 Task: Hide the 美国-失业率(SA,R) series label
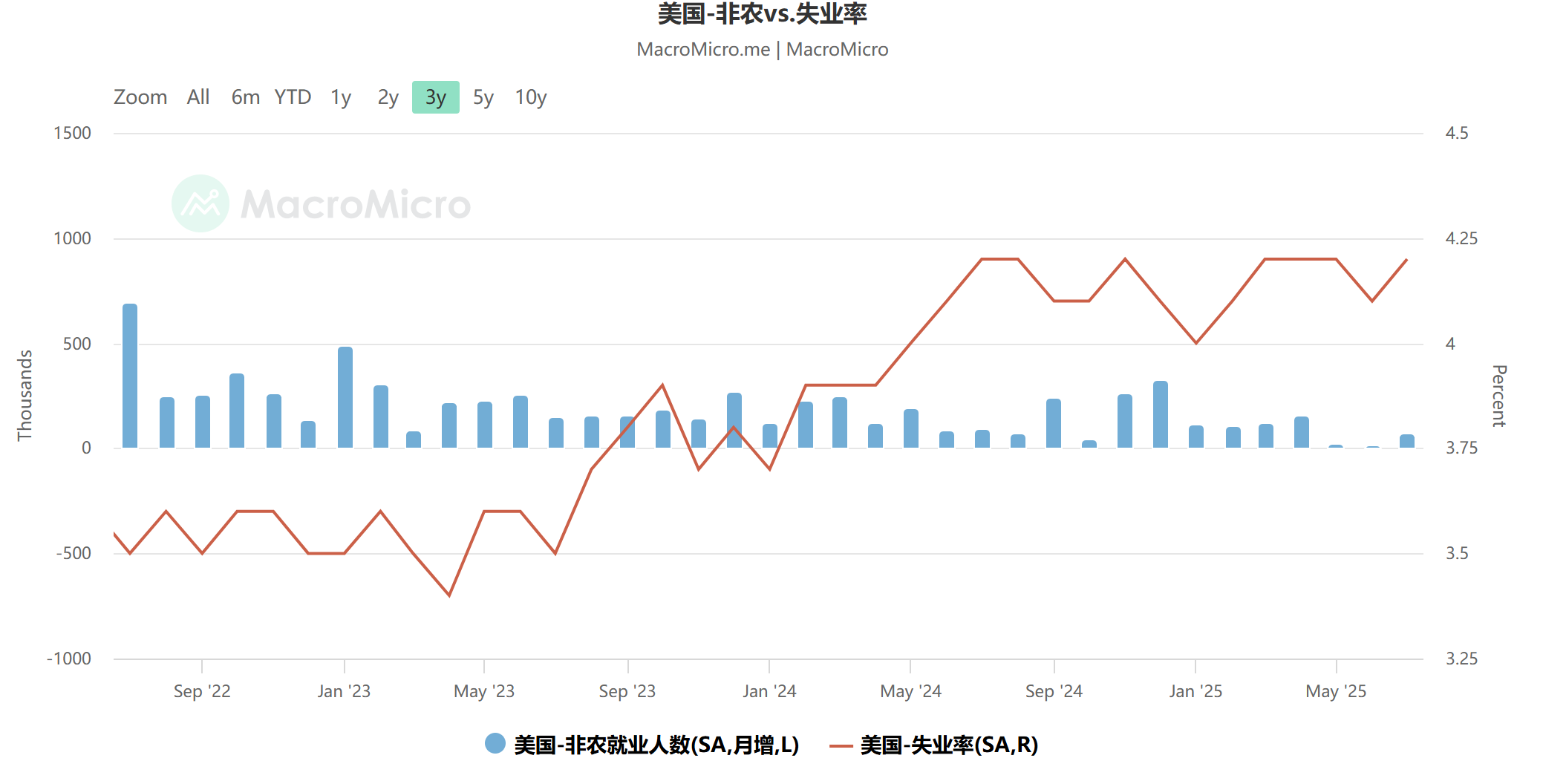[x=949, y=745]
